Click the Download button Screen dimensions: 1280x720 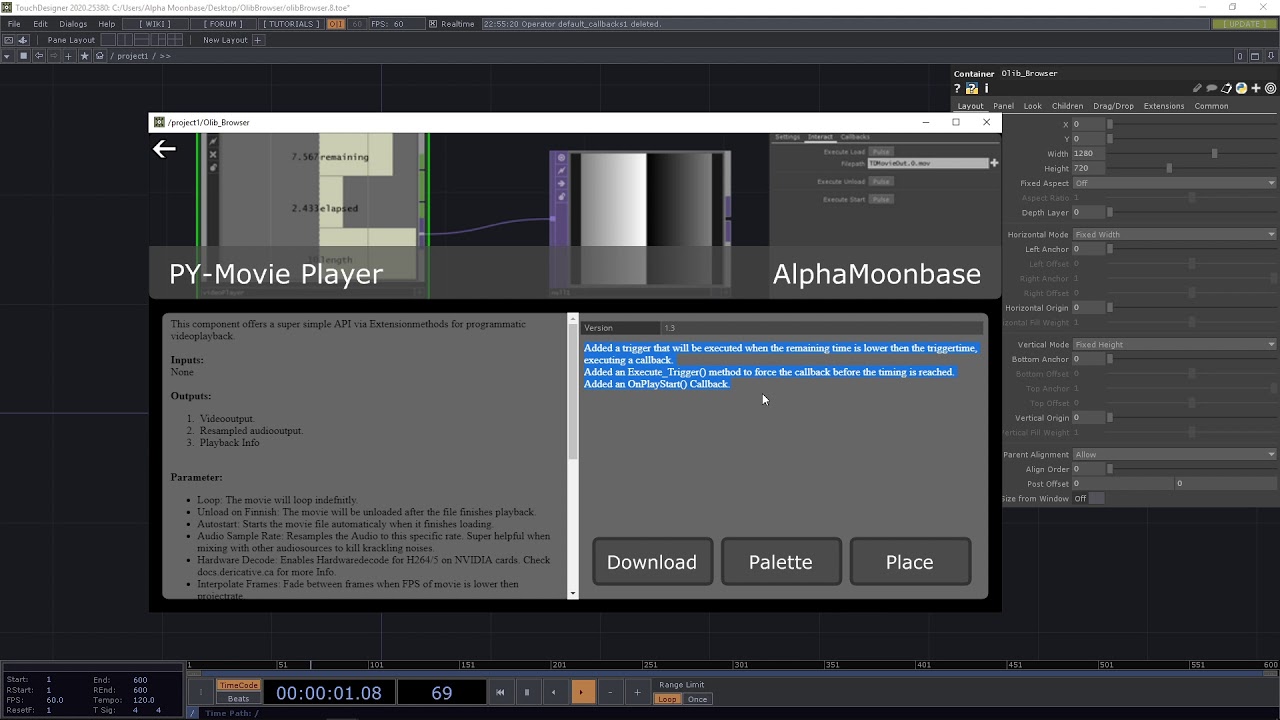[x=652, y=562]
